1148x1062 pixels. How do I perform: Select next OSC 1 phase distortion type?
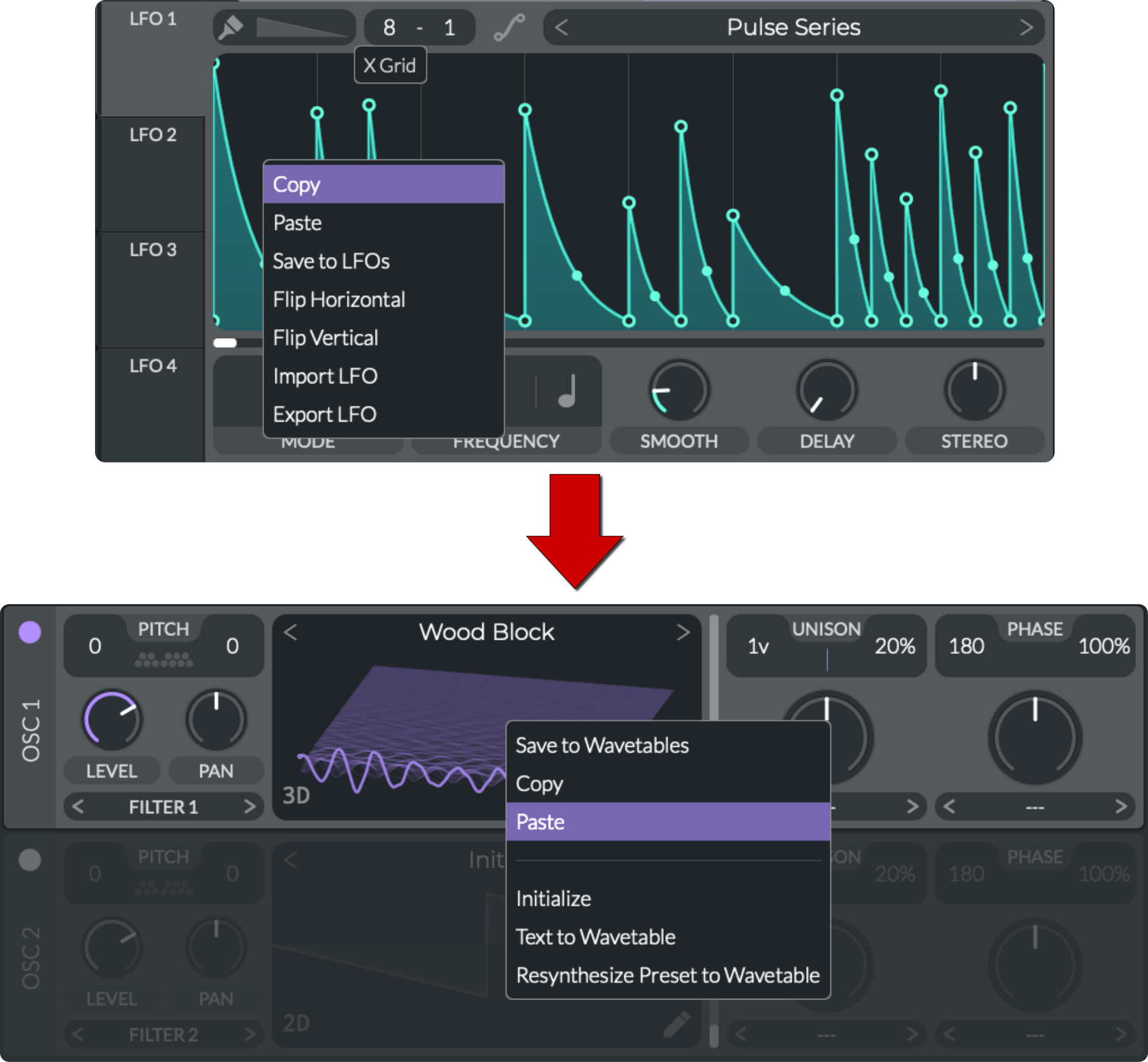pyautogui.click(x=1121, y=807)
